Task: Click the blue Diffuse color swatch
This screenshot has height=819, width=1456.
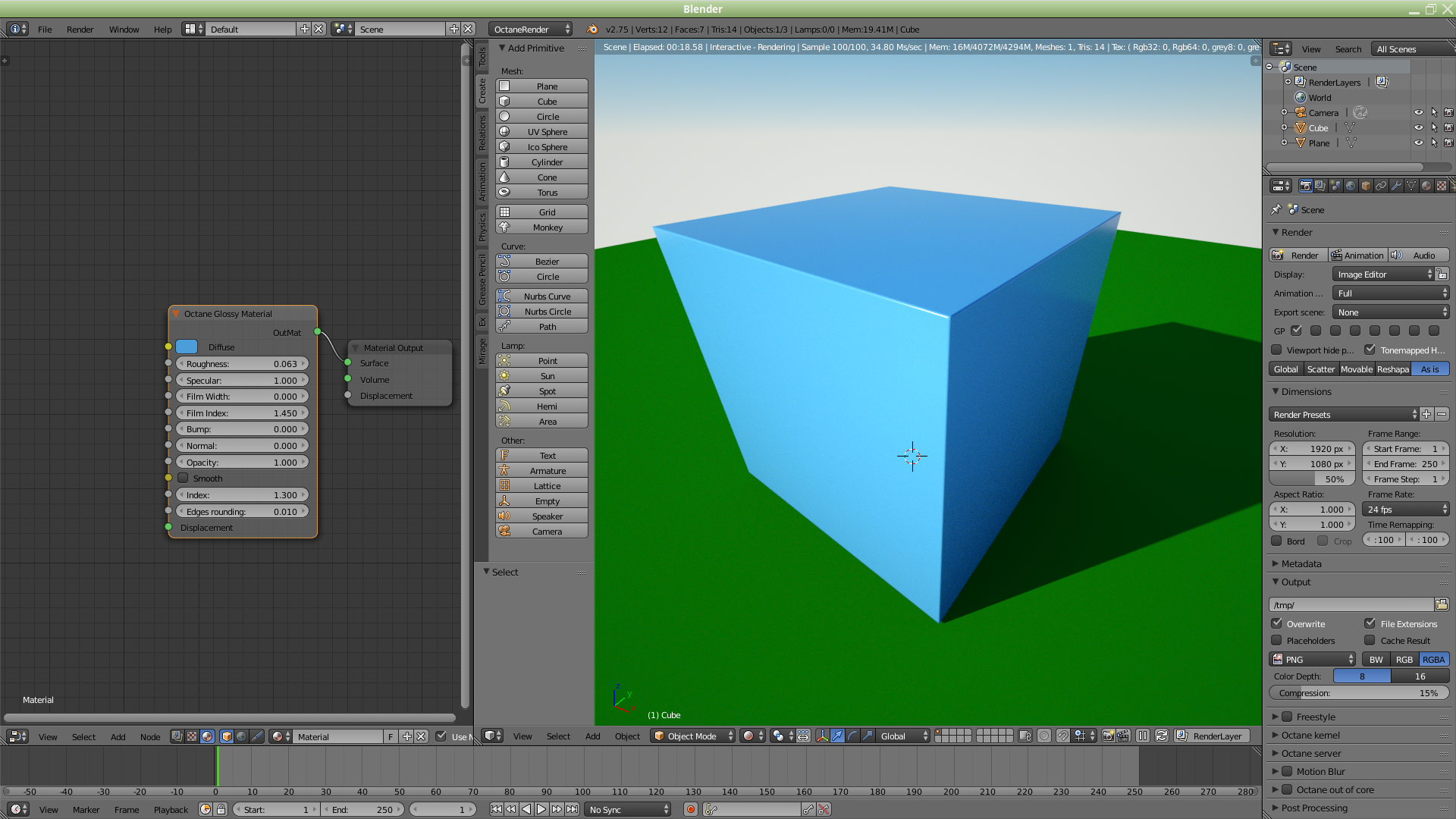Action: (x=187, y=347)
